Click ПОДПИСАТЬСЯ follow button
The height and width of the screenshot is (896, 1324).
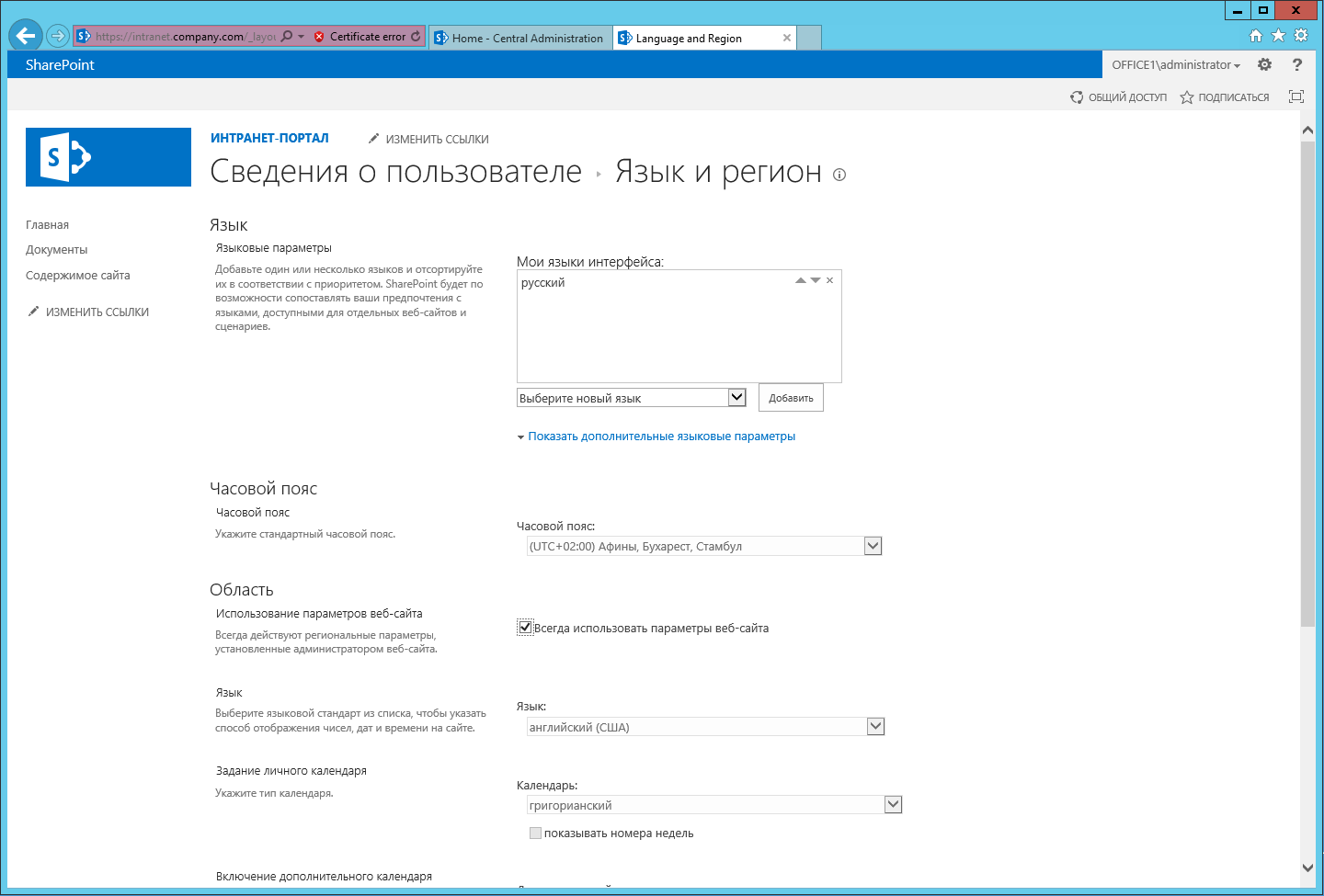[1225, 97]
